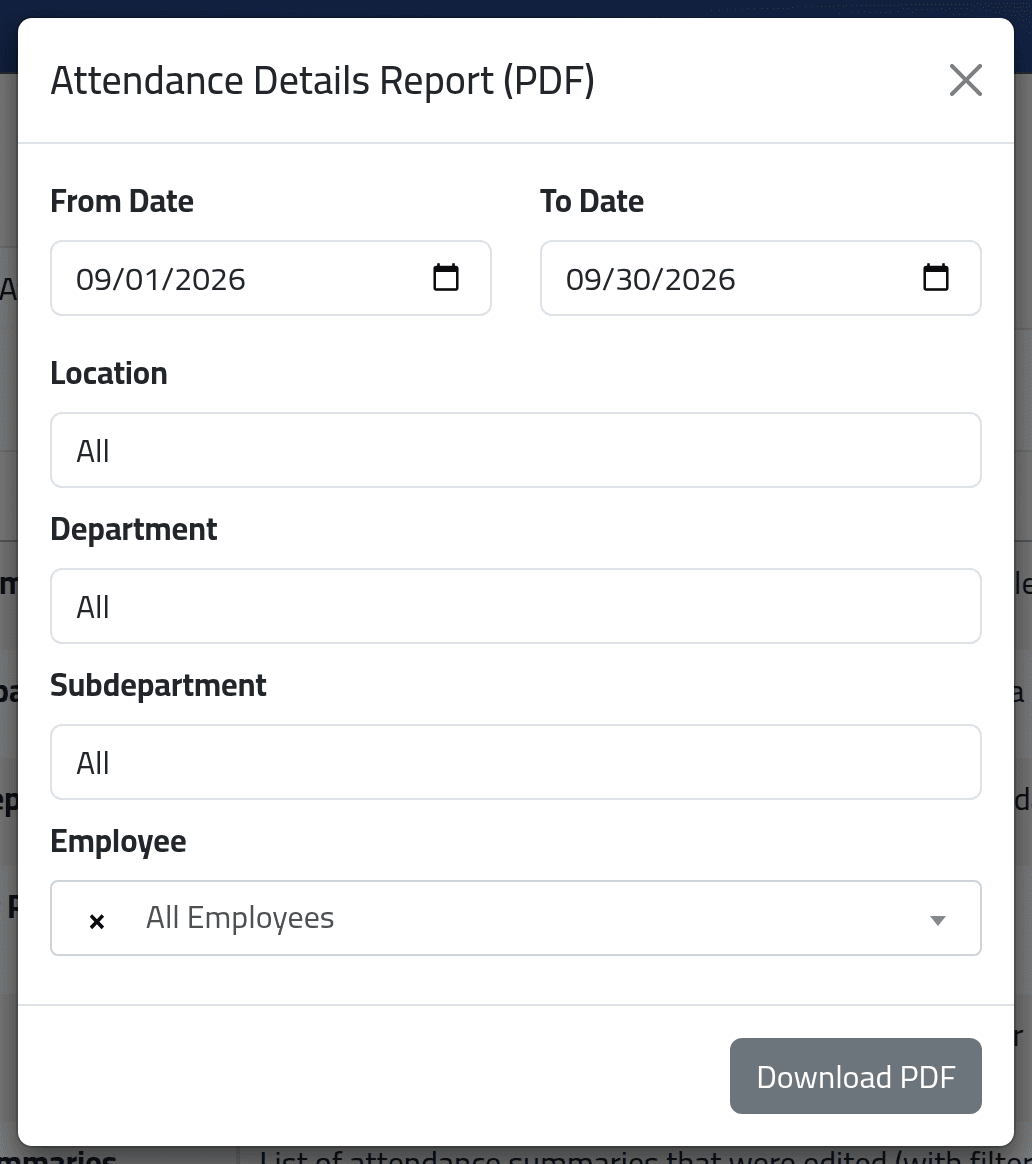
Task: Open the Department dropdown
Action: [516, 606]
